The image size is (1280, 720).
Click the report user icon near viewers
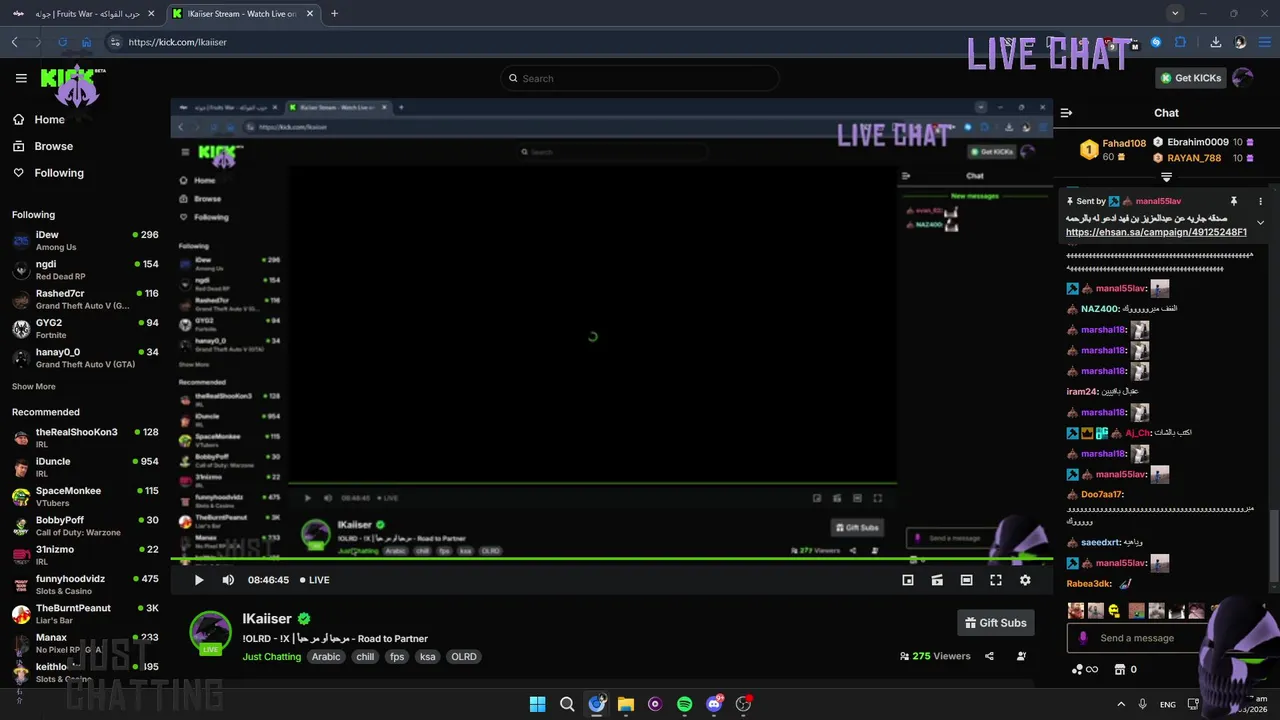1021,657
